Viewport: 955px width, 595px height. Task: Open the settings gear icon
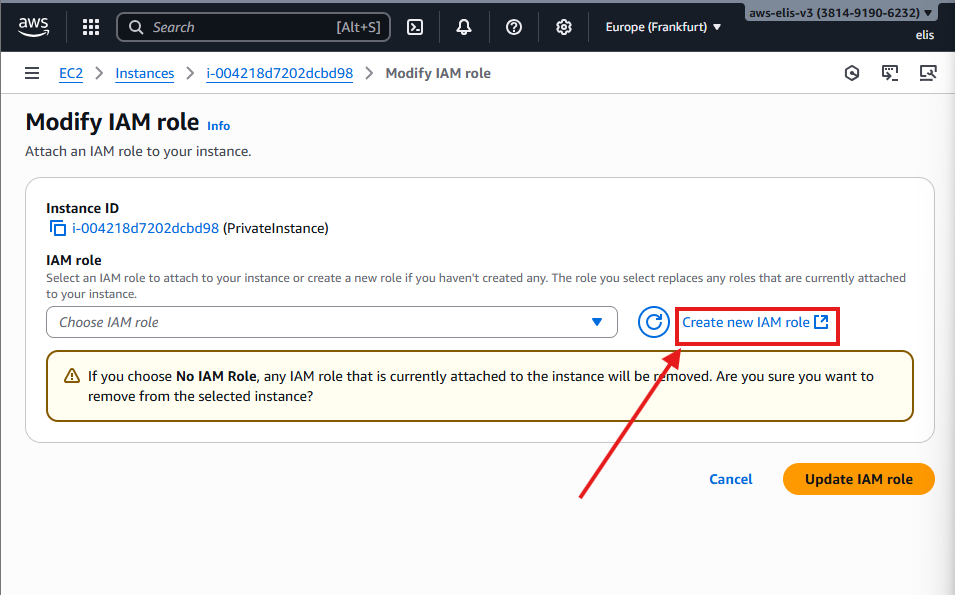[x=564, y=27]
